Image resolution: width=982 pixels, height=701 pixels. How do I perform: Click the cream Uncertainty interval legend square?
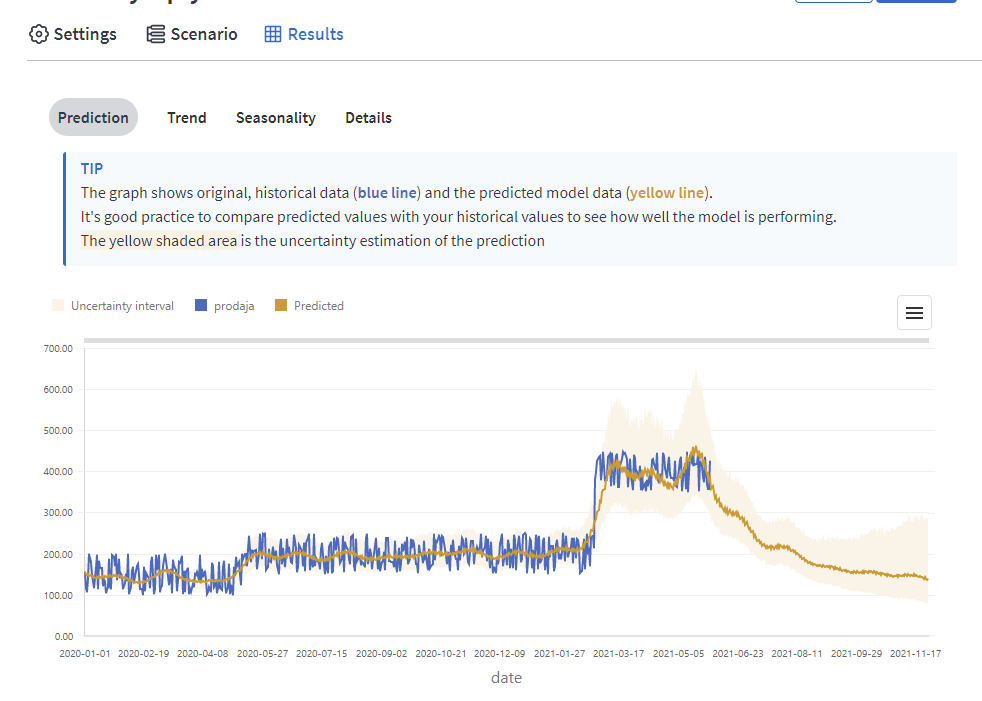point(57,305)
